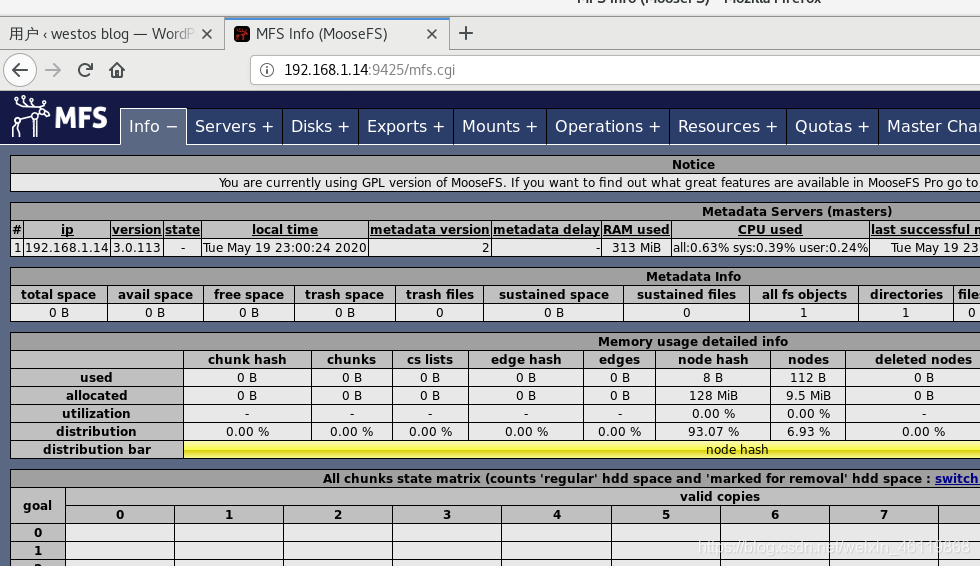Click the MFS moose logo
Screen dimensions: 980x566
(59, 117)
